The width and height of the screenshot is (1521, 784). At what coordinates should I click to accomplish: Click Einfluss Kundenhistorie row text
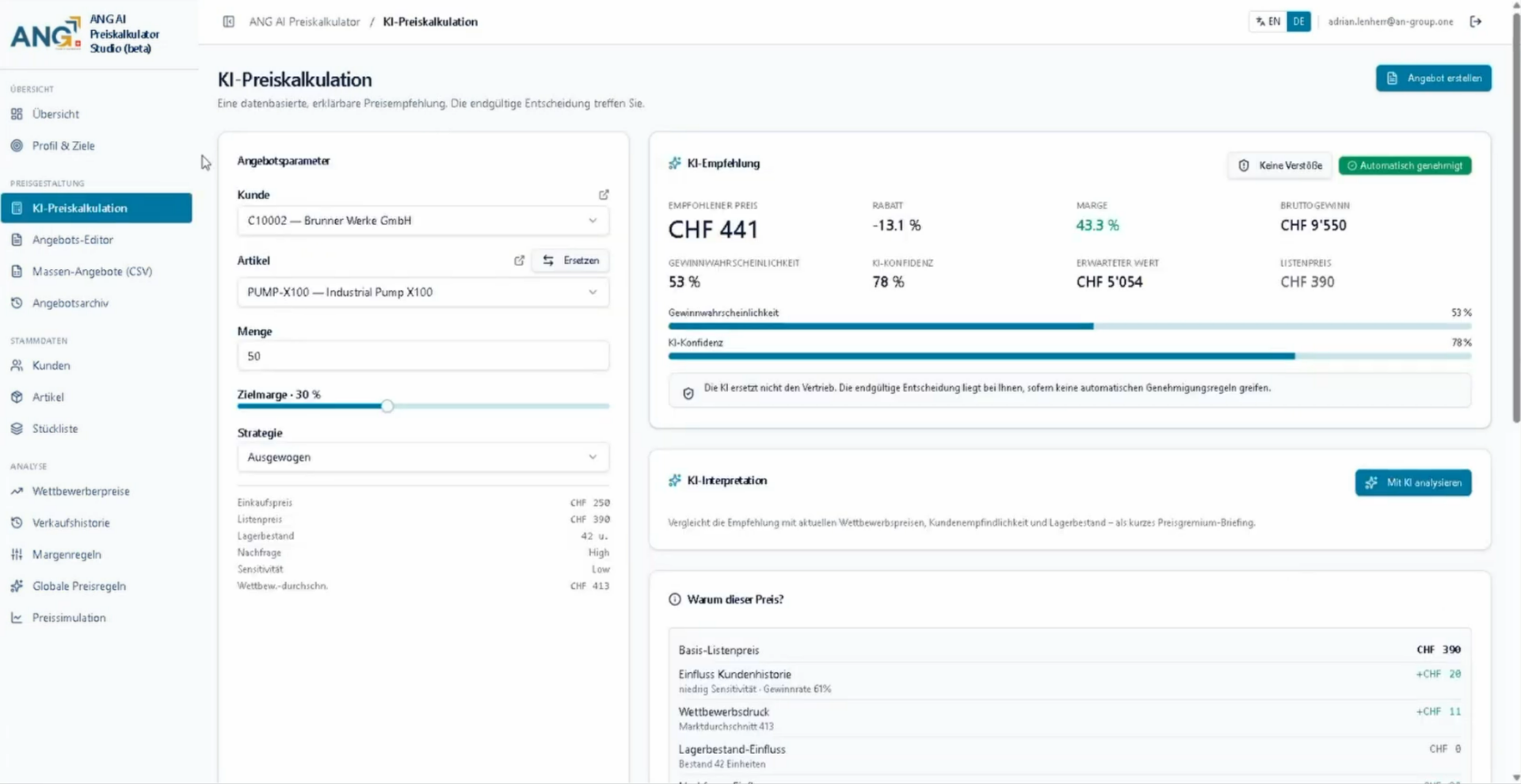(734, 674)
